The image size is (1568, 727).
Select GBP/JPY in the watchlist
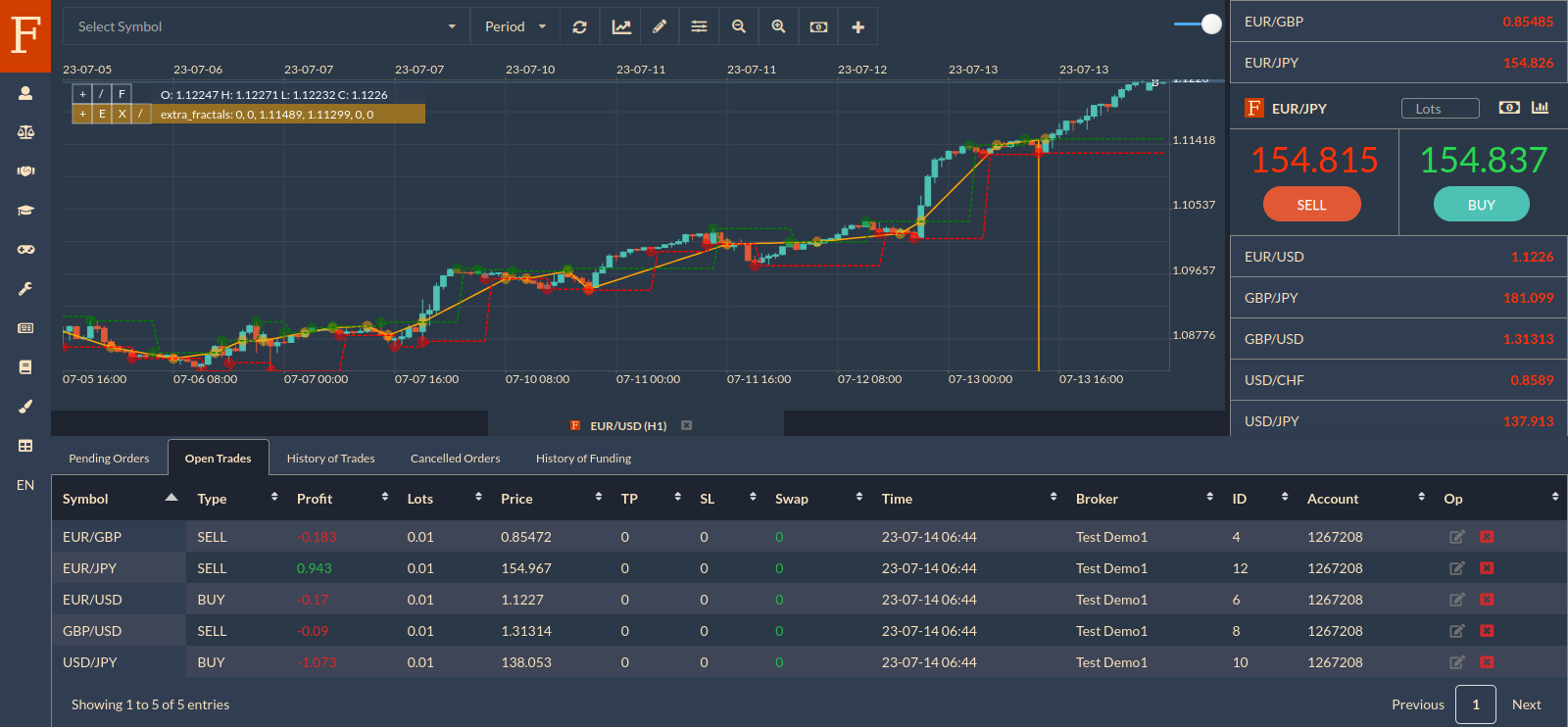tap(1398, 298)
